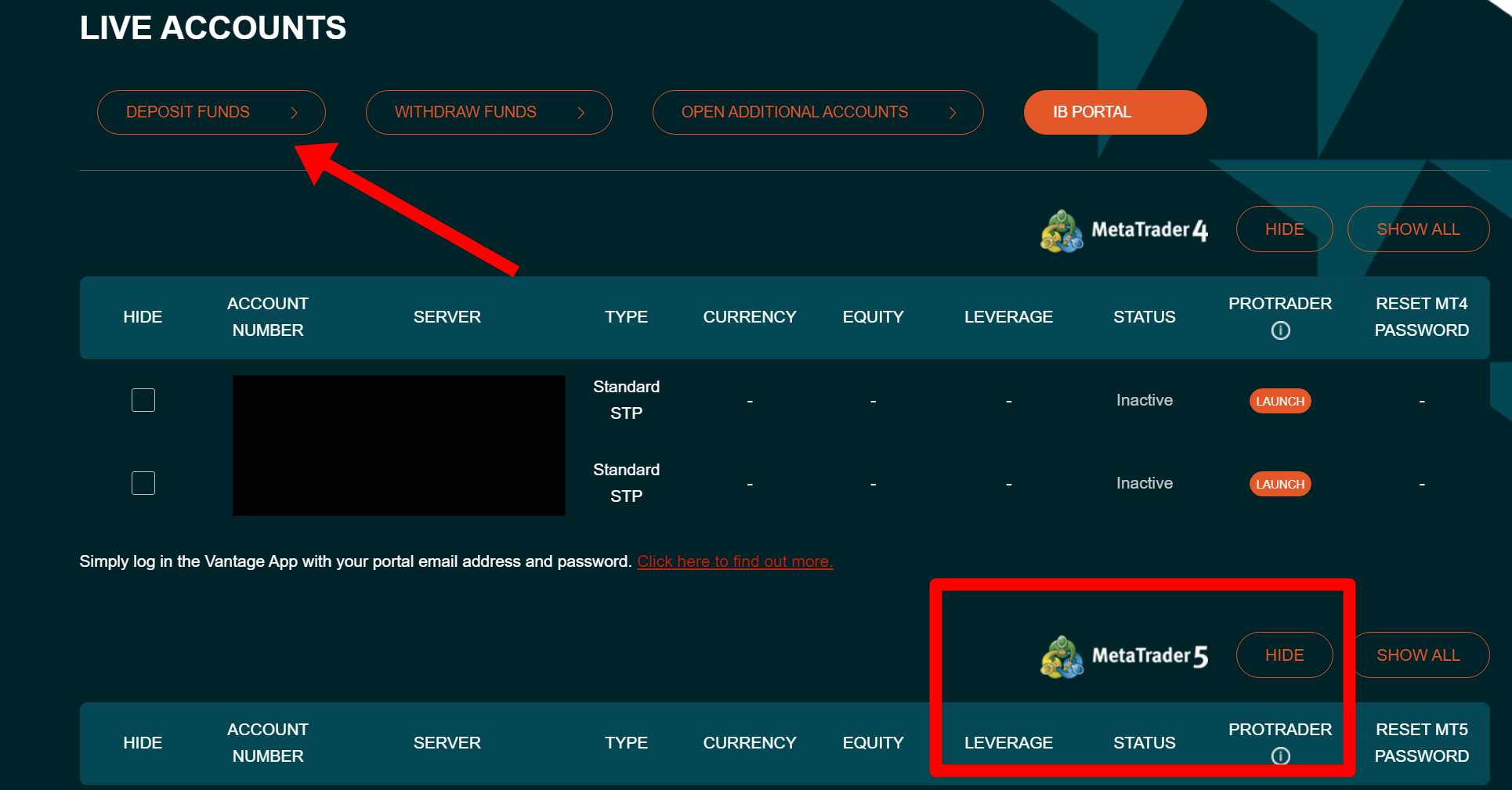Hide MetaTrader 4 accounts list
This screenshot has width=1512, height=790.
click(1284, 229)
